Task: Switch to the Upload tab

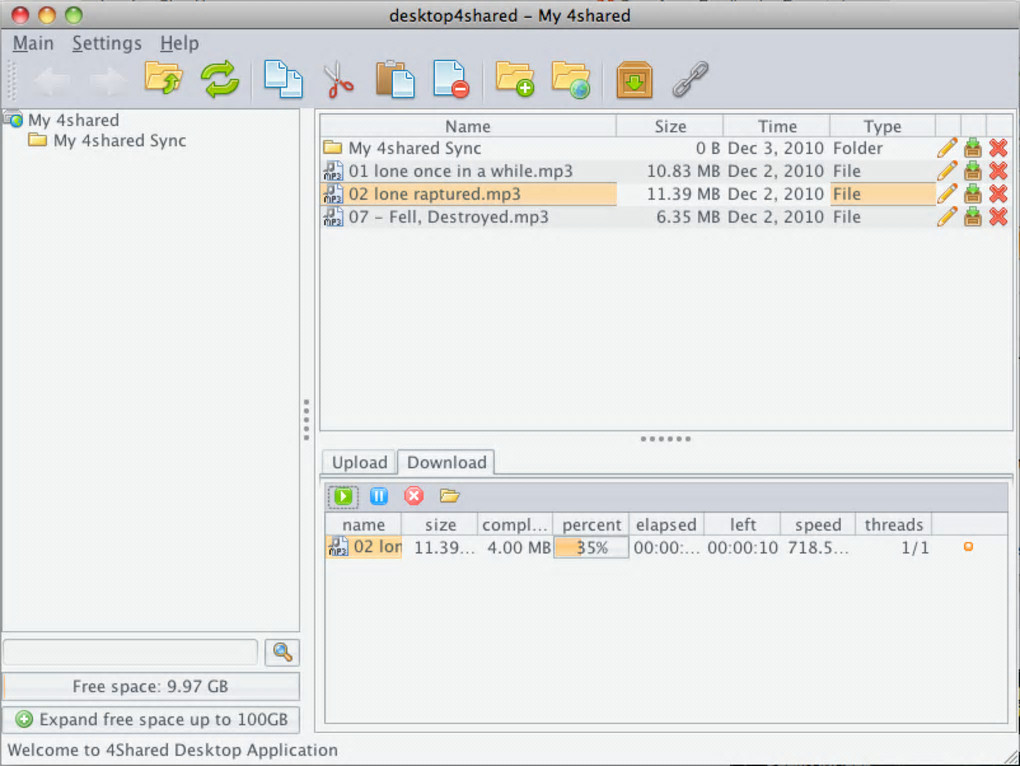Action: click(x=359, y=462)
